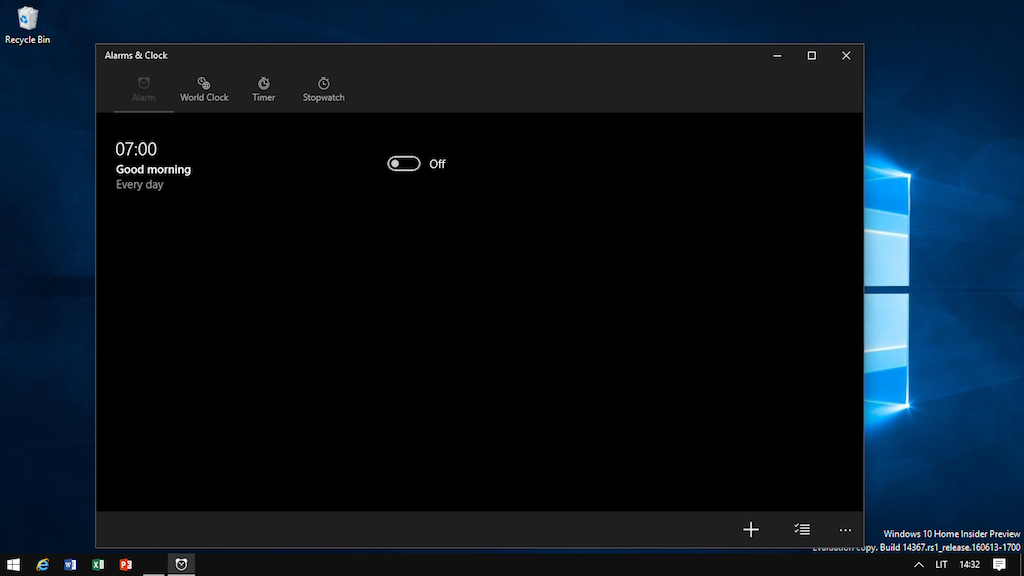The width and height of the screenshot is (1024, 576).
Task: Open the Windows Start menu
Action: [x=14, y=564]
